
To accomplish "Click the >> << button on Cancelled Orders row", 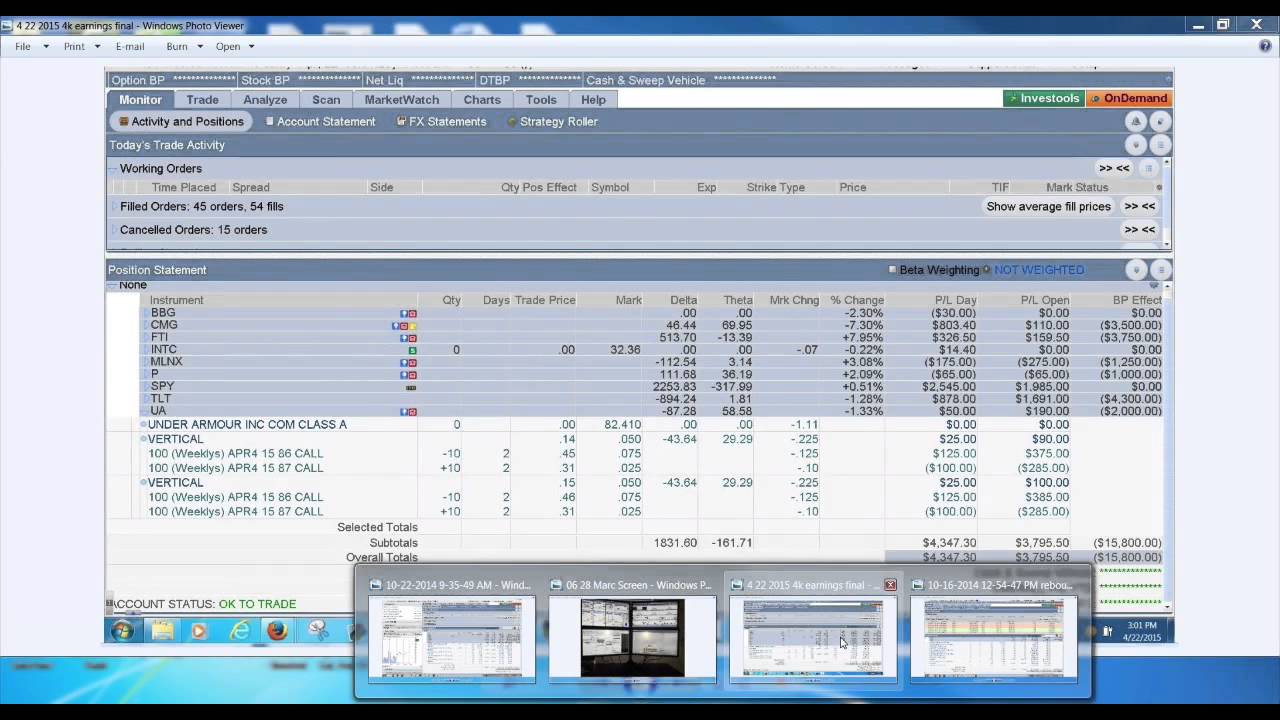I will tap(1139, 229).
